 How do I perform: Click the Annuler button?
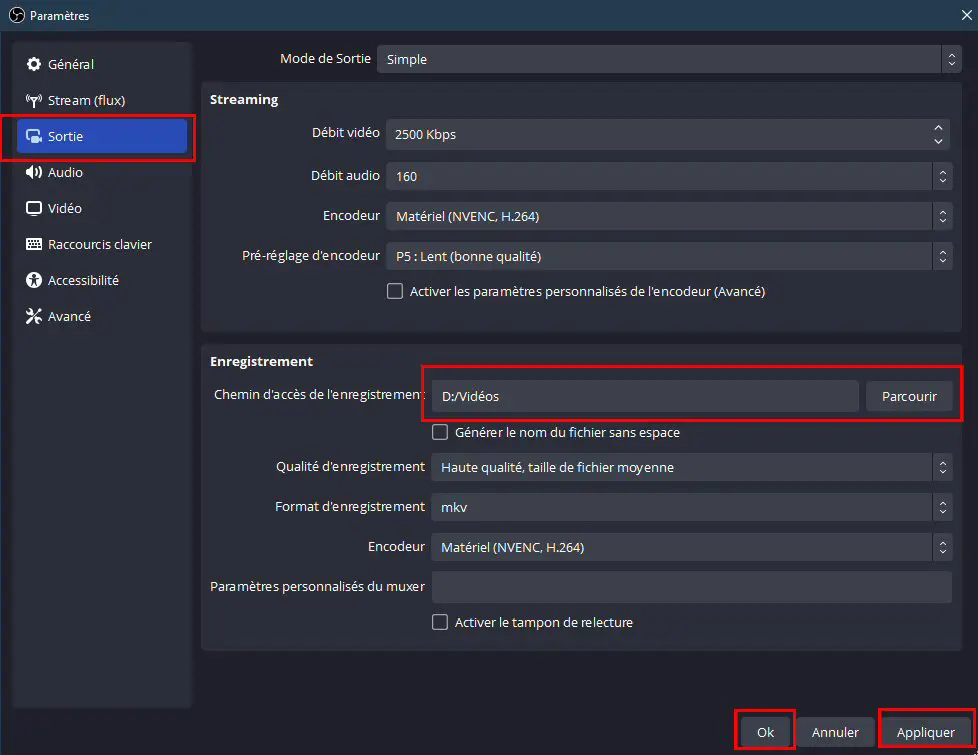[x=835, y=732]
